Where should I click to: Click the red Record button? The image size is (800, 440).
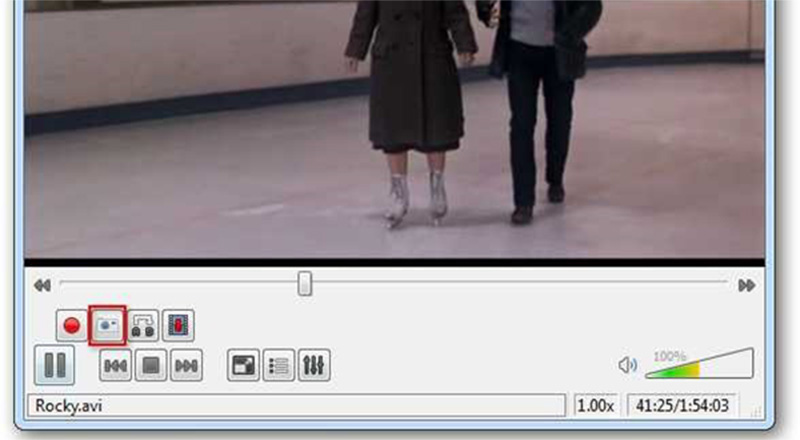tap(71, 325)
